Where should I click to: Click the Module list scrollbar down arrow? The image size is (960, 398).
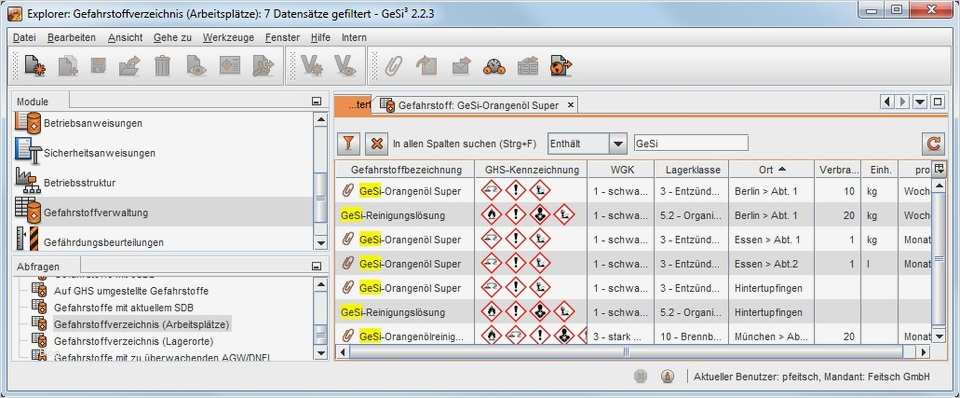[x=320, y=243]
